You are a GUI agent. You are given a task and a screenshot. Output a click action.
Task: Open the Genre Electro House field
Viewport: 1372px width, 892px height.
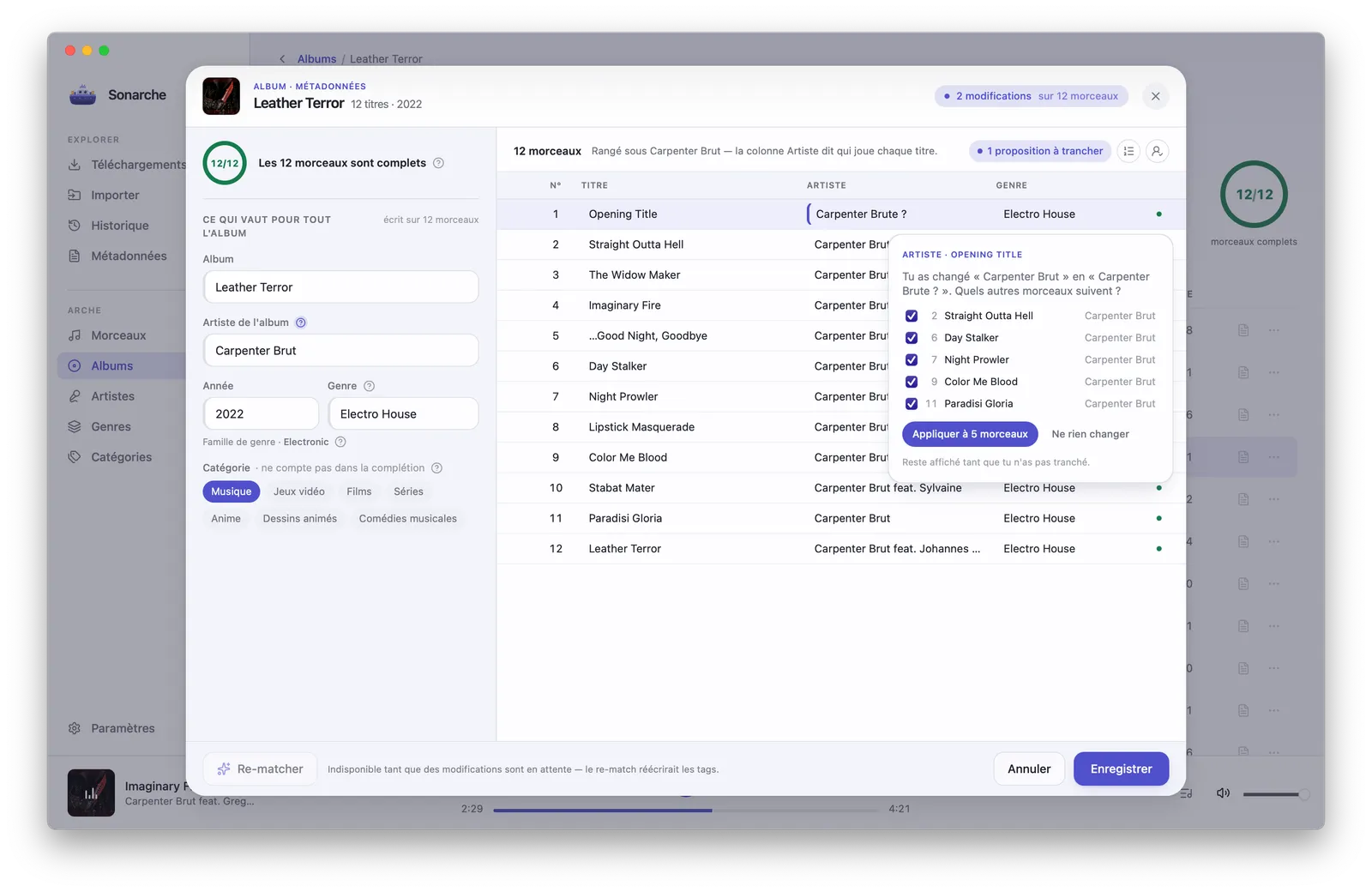pyautogui.click(x=403, y=413)
